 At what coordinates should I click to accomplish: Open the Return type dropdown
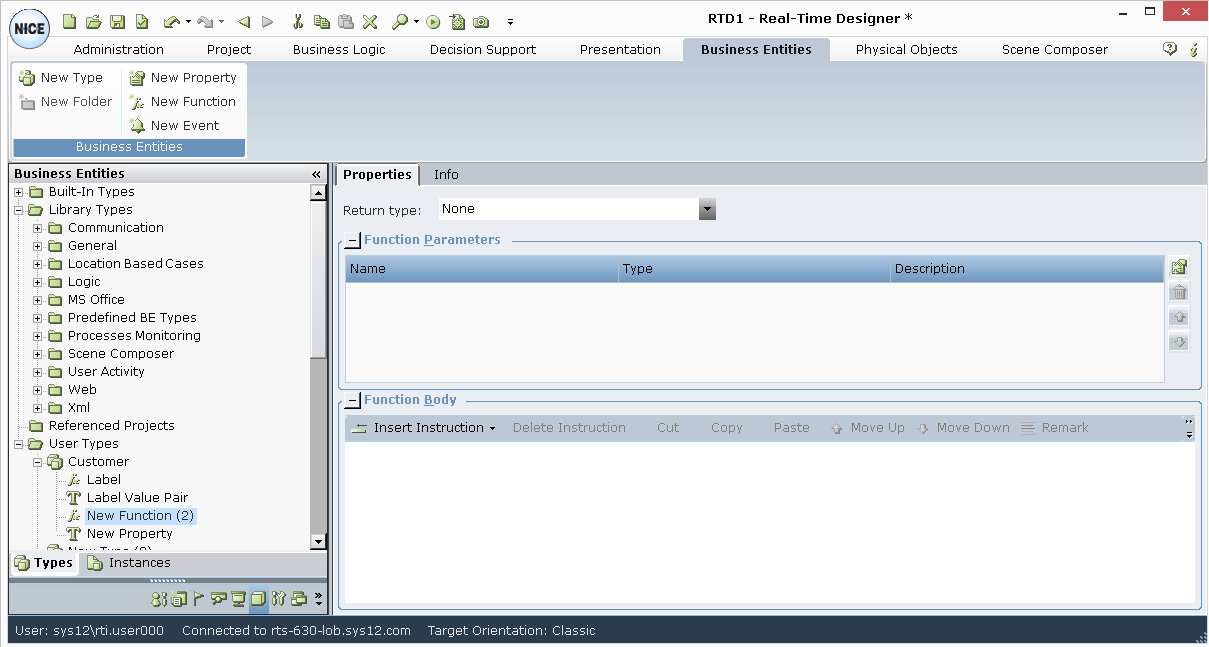pyautogui.click(x=707, y=209)
